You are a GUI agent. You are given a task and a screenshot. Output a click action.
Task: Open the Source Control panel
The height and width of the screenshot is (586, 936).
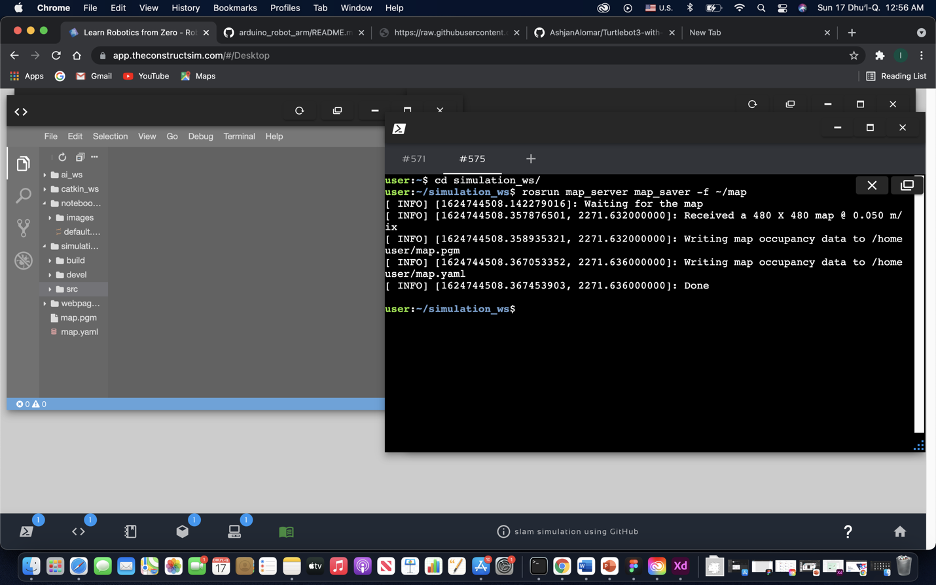coord(23,230)
